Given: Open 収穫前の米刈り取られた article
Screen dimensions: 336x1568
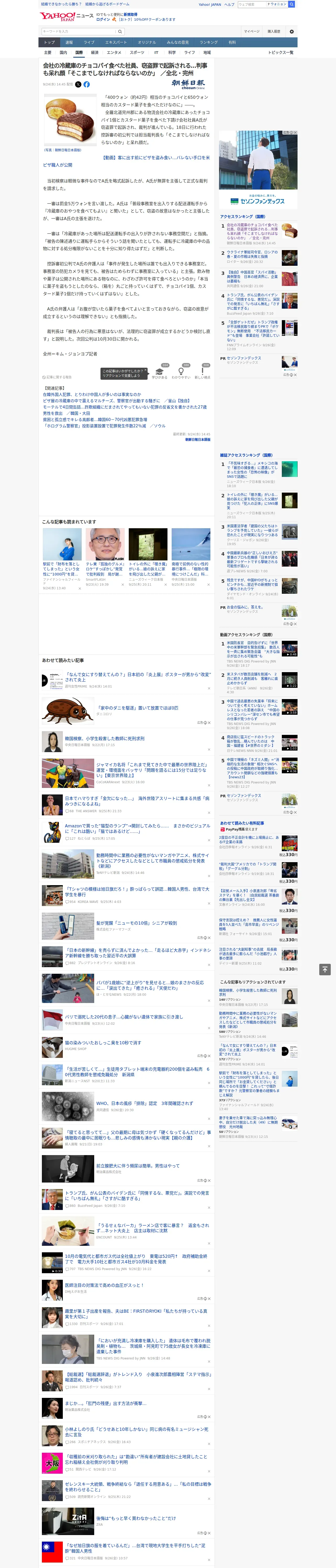Looking at the screenshot, I should click(136, 1459).
